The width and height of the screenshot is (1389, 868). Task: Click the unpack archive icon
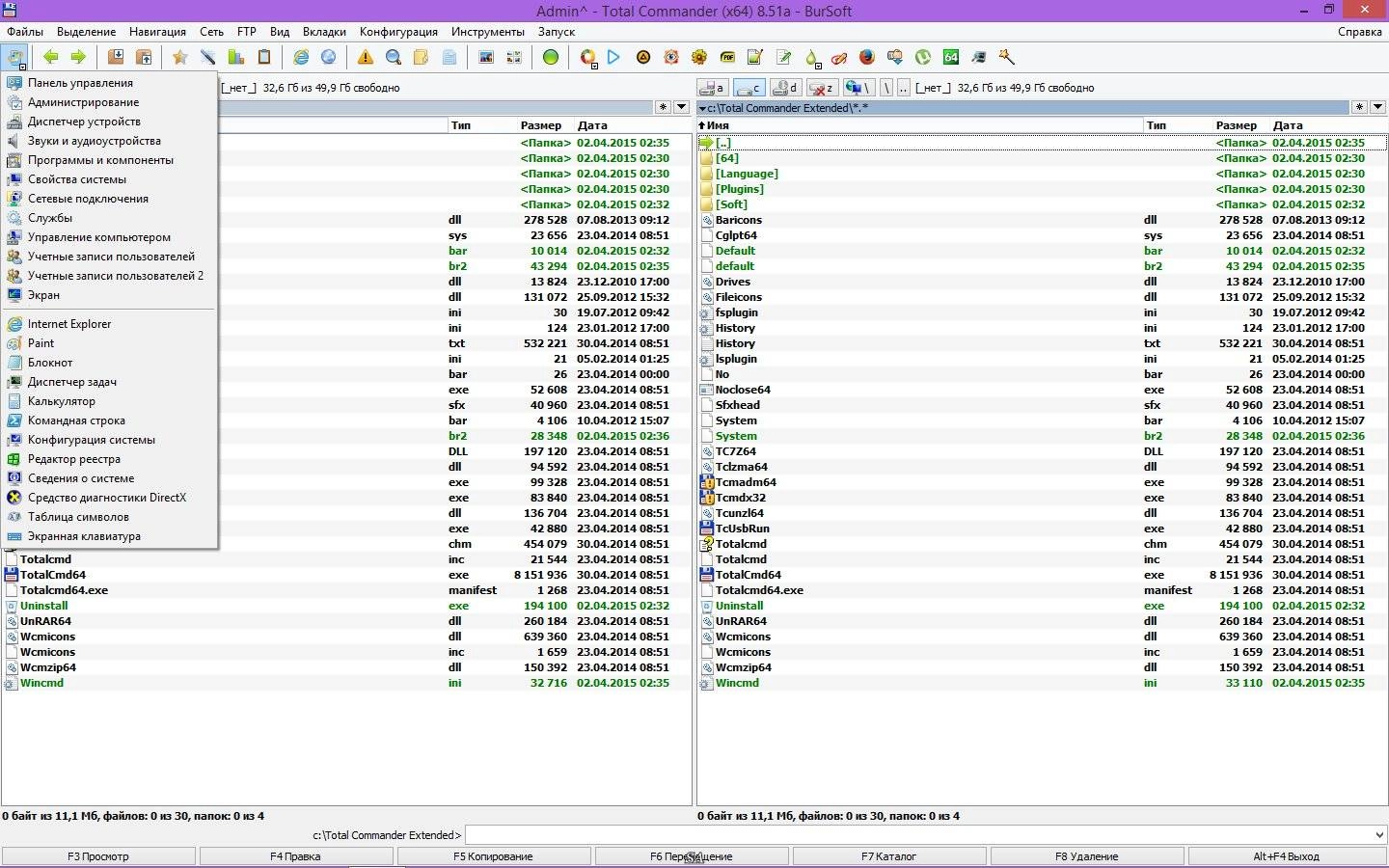[x=143, y=58]
